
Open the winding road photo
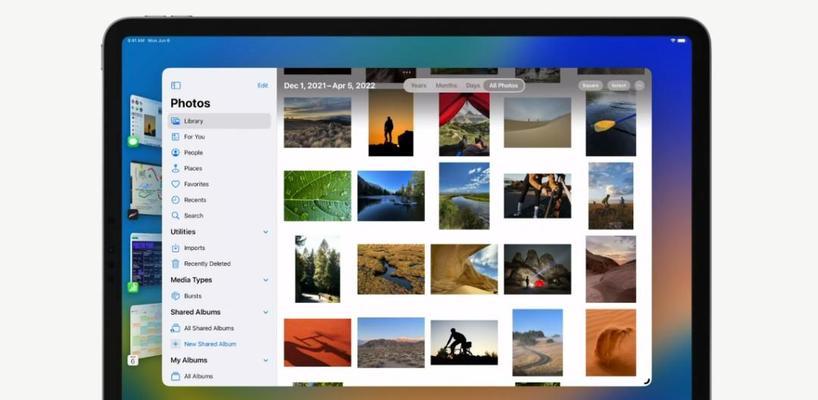pos(537,343)
